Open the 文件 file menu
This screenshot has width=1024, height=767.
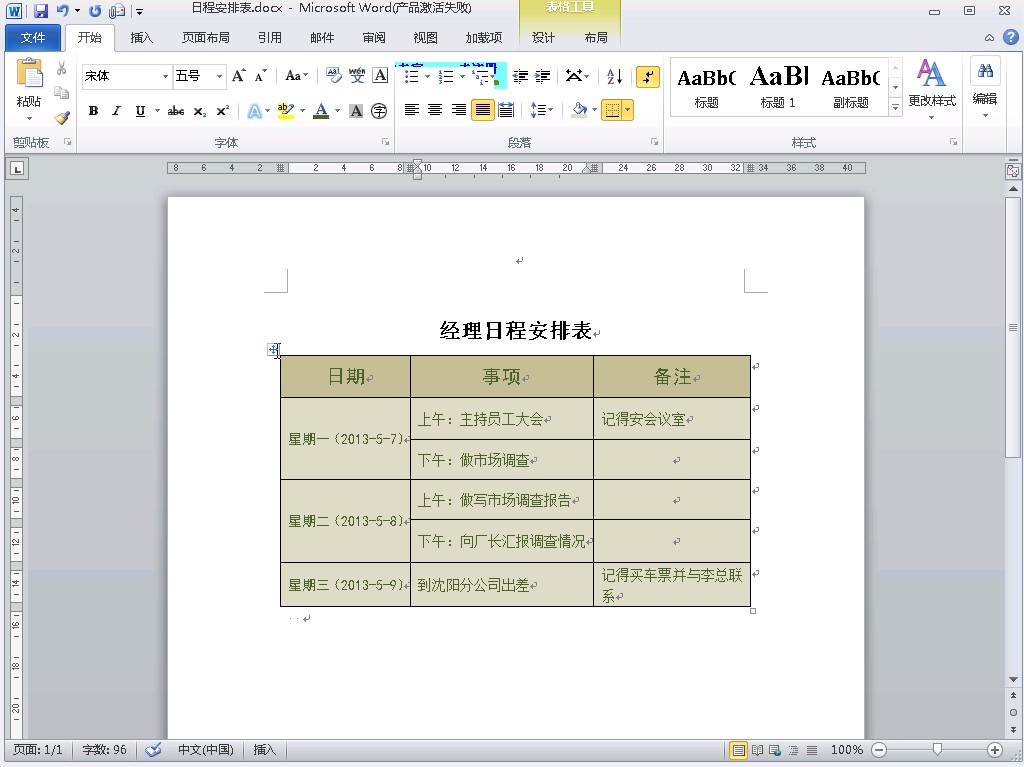tap(33, 38)
